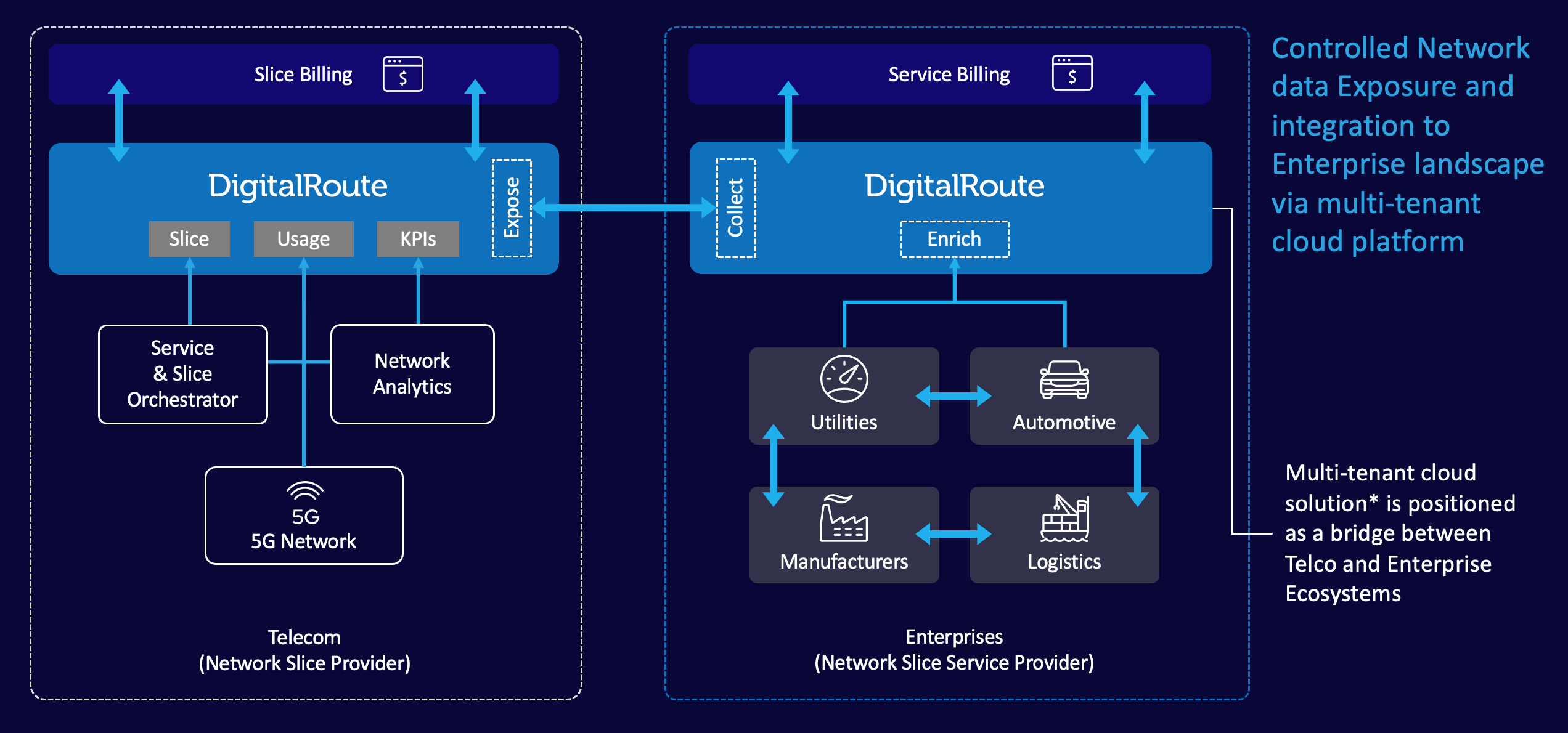Click the dashed Expose box
Screen dimensions: 1568x733
(512, 208)
